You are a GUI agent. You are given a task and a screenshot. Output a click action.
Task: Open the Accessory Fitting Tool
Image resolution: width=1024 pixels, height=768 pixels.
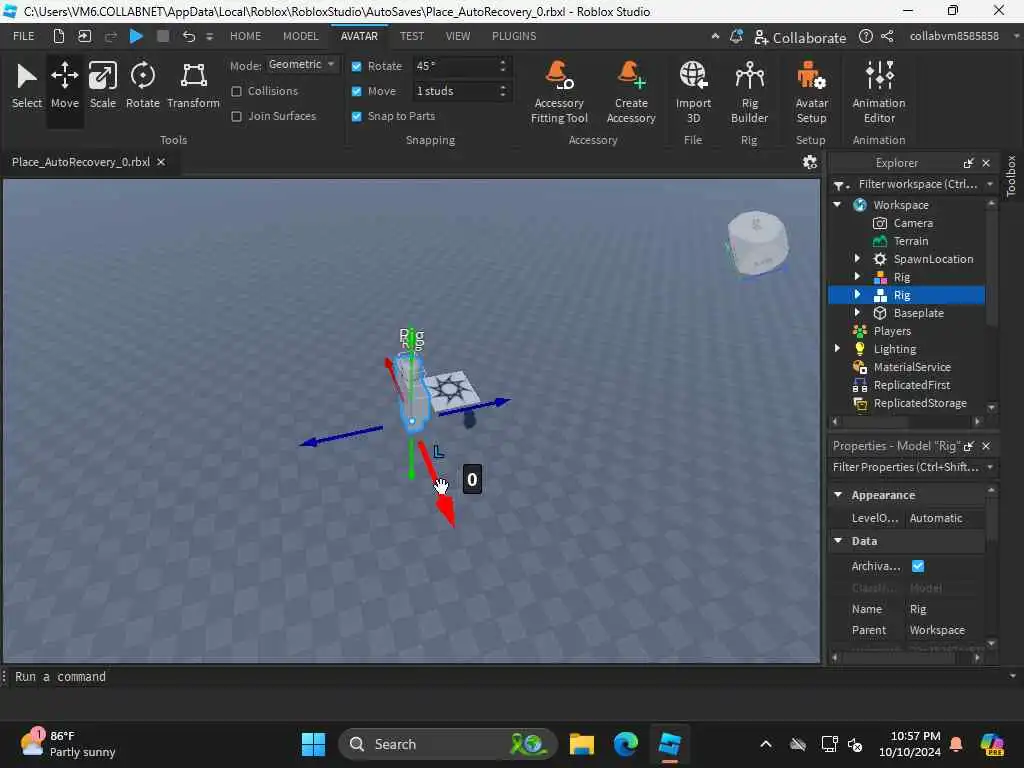pyautogui.click(x=559, y=91)
